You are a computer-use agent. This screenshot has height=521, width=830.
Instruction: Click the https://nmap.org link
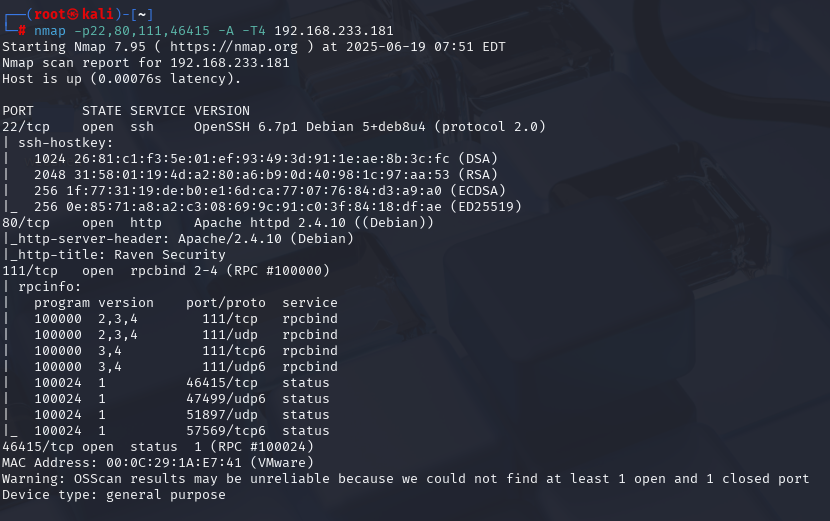(234, 47)
